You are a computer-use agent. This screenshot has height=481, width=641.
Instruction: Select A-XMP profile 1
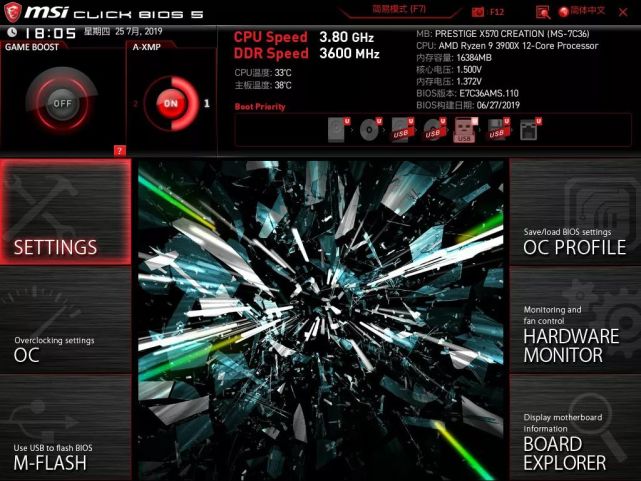pos(206,103)
